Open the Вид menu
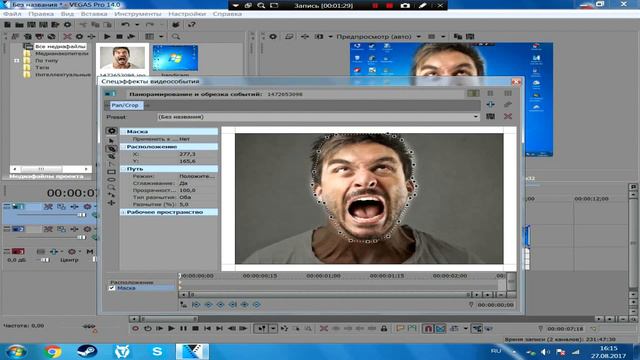The height and width of the screenshot is (360, 640). coord(67,14)
